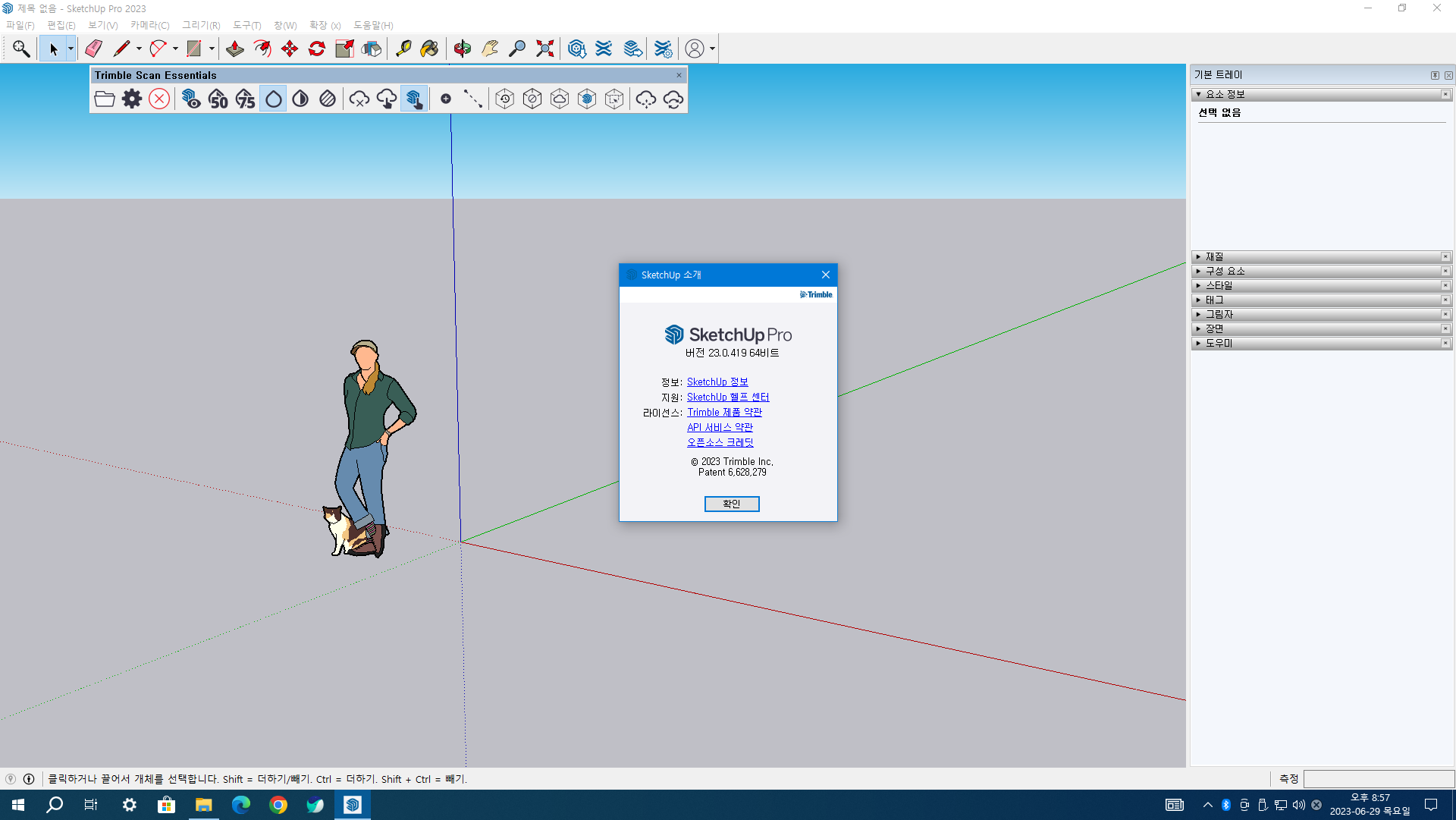Open the Select tool dropdown arrow

click(71, 49)
